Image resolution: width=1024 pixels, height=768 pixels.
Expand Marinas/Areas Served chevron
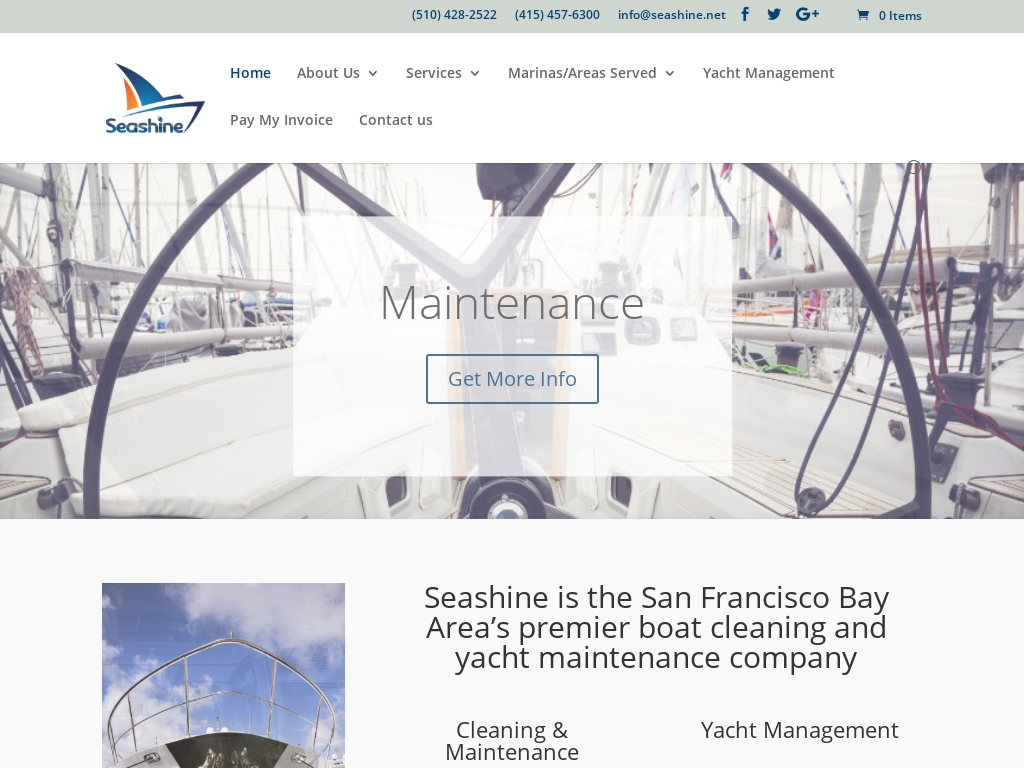coord(669,73)
